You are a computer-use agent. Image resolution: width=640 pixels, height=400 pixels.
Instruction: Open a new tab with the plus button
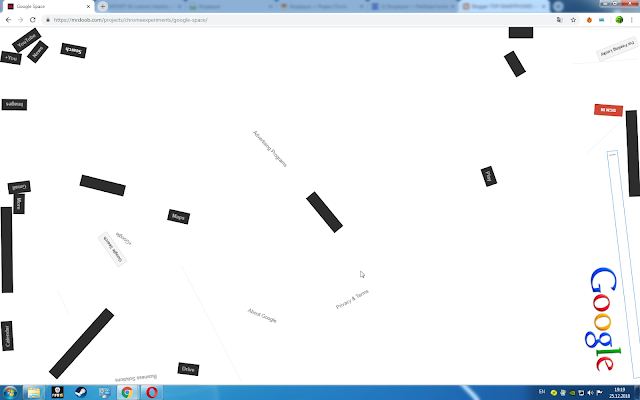102,6
